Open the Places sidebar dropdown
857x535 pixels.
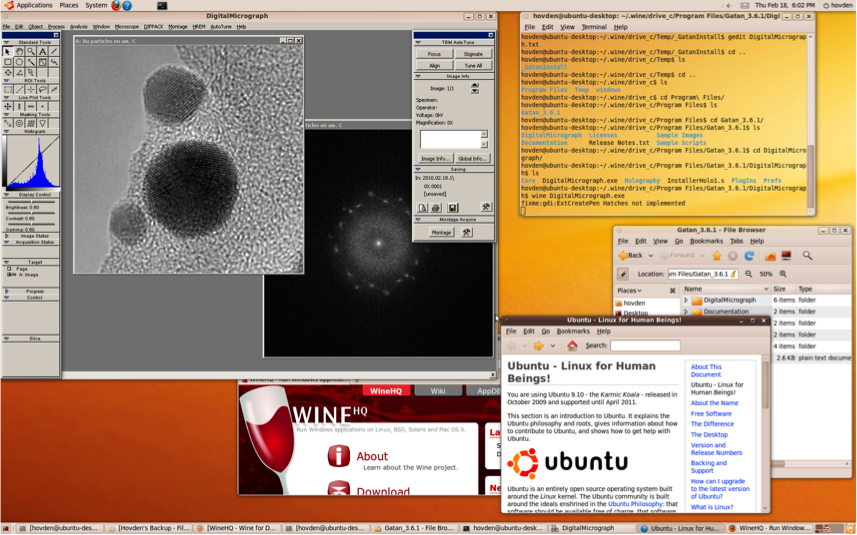(629, 290)
